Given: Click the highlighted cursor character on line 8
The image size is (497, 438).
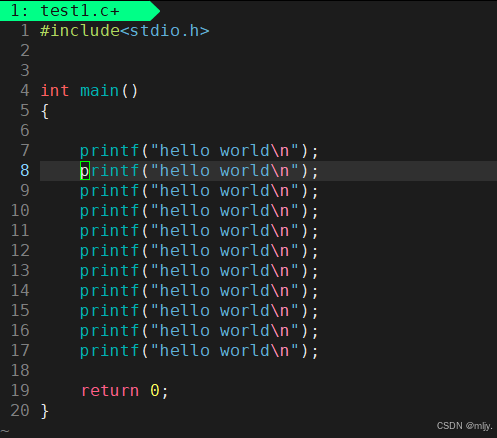Looking at the screenshot, I should tap(85, 171).
